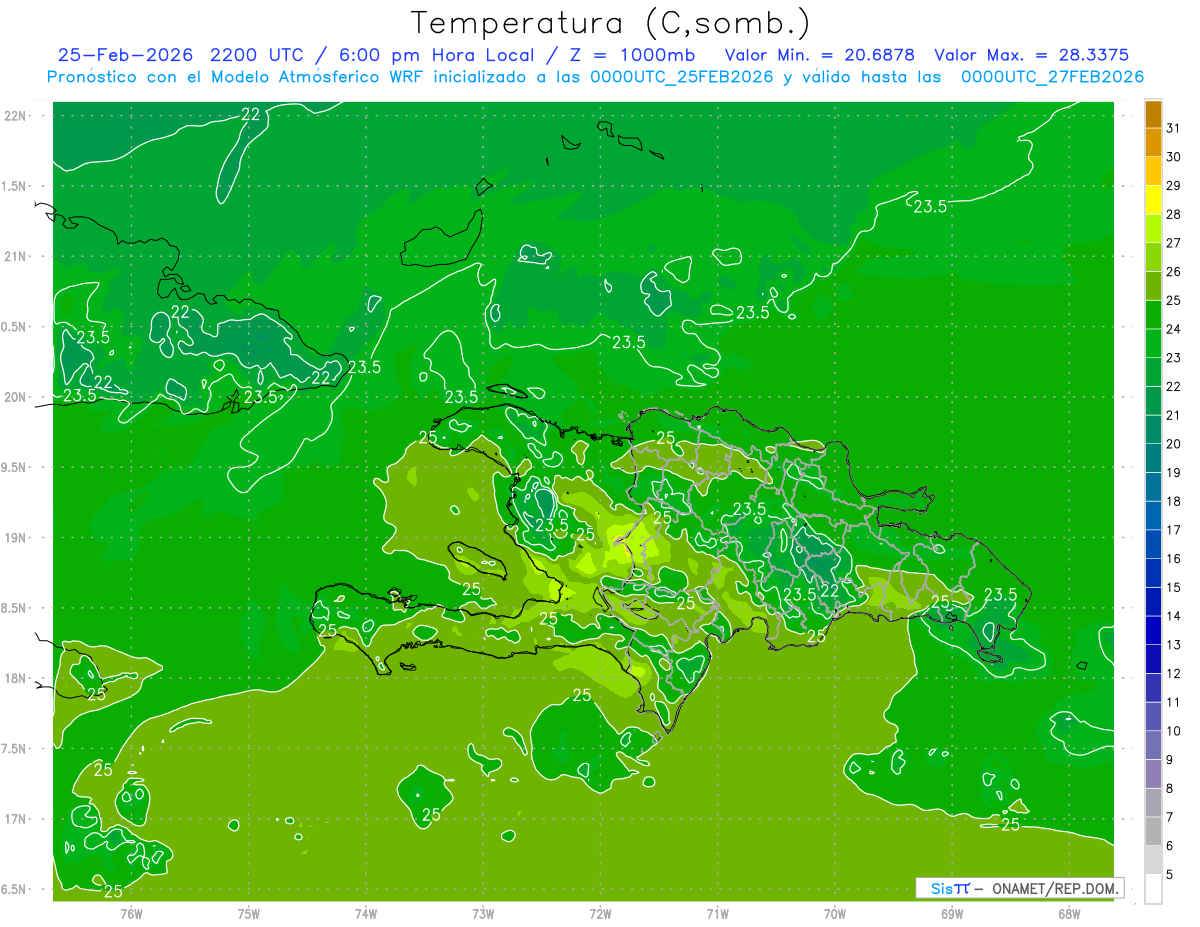1200x927 pixels.
Task: Click purple legend swatch between 8 and 9
Action: (1154, 774)
